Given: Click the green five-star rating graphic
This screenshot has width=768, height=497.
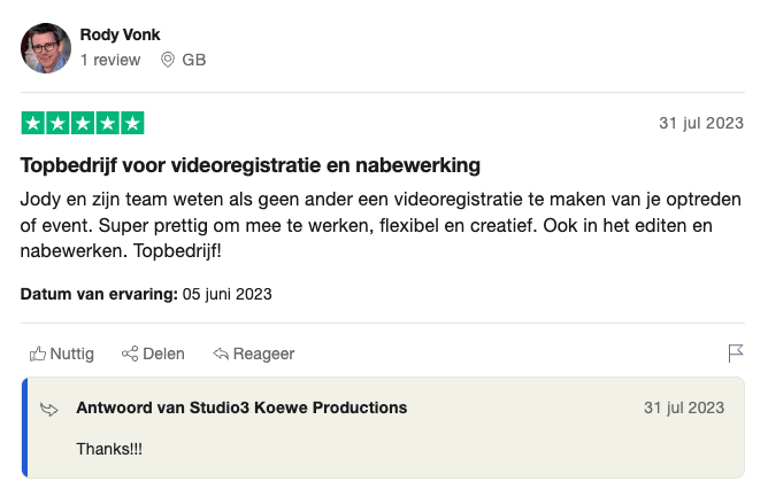Looking at the screenshot, I should [82, 124].
